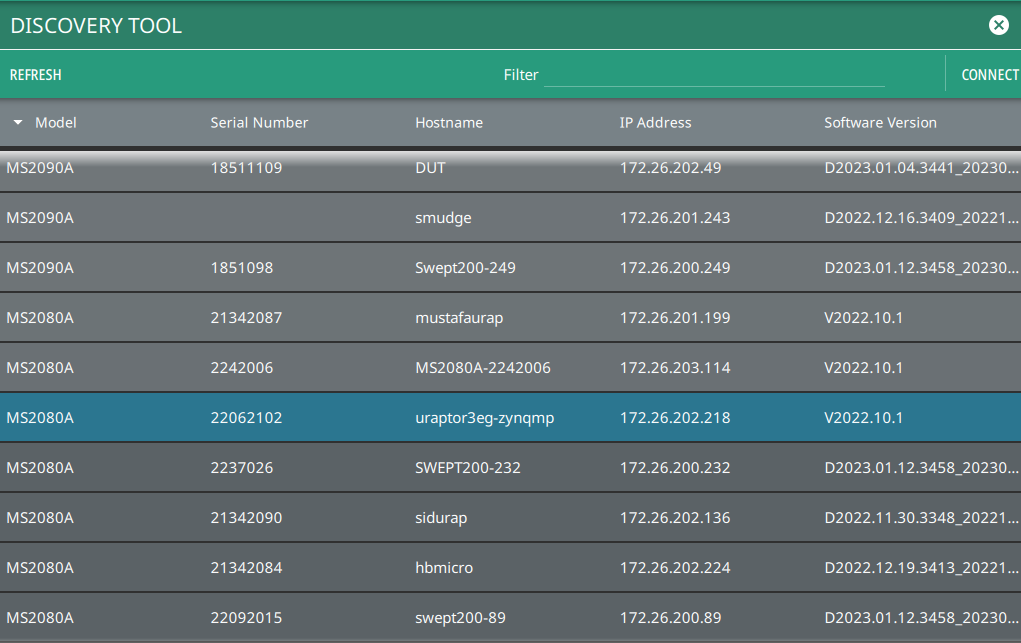Select the highlighted uraptor3eg-zynqmp row
1021x643 pixels.
[484, 418]
